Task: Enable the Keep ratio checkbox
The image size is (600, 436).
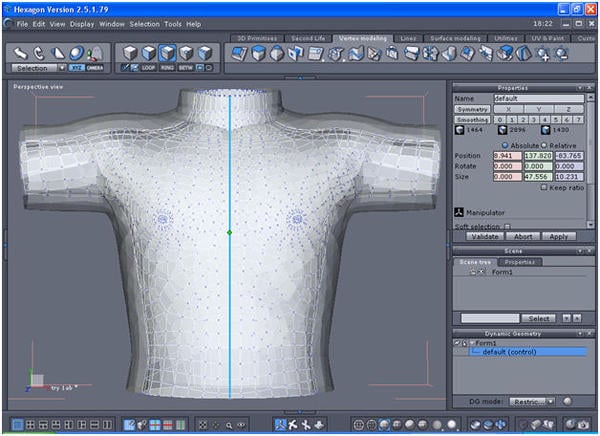Action: tap(543, 187)
